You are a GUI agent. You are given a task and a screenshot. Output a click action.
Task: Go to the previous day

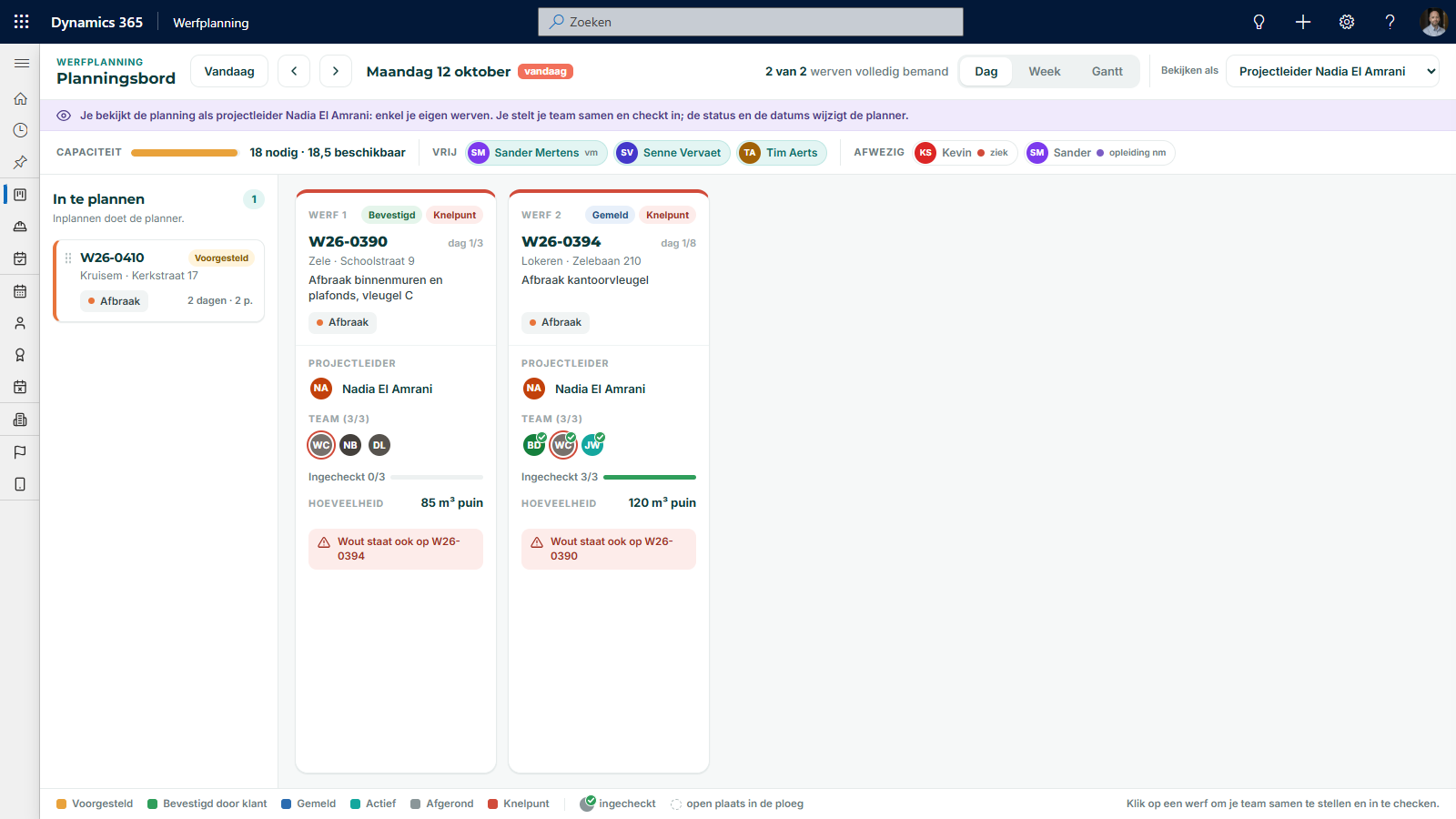(294, 71)
